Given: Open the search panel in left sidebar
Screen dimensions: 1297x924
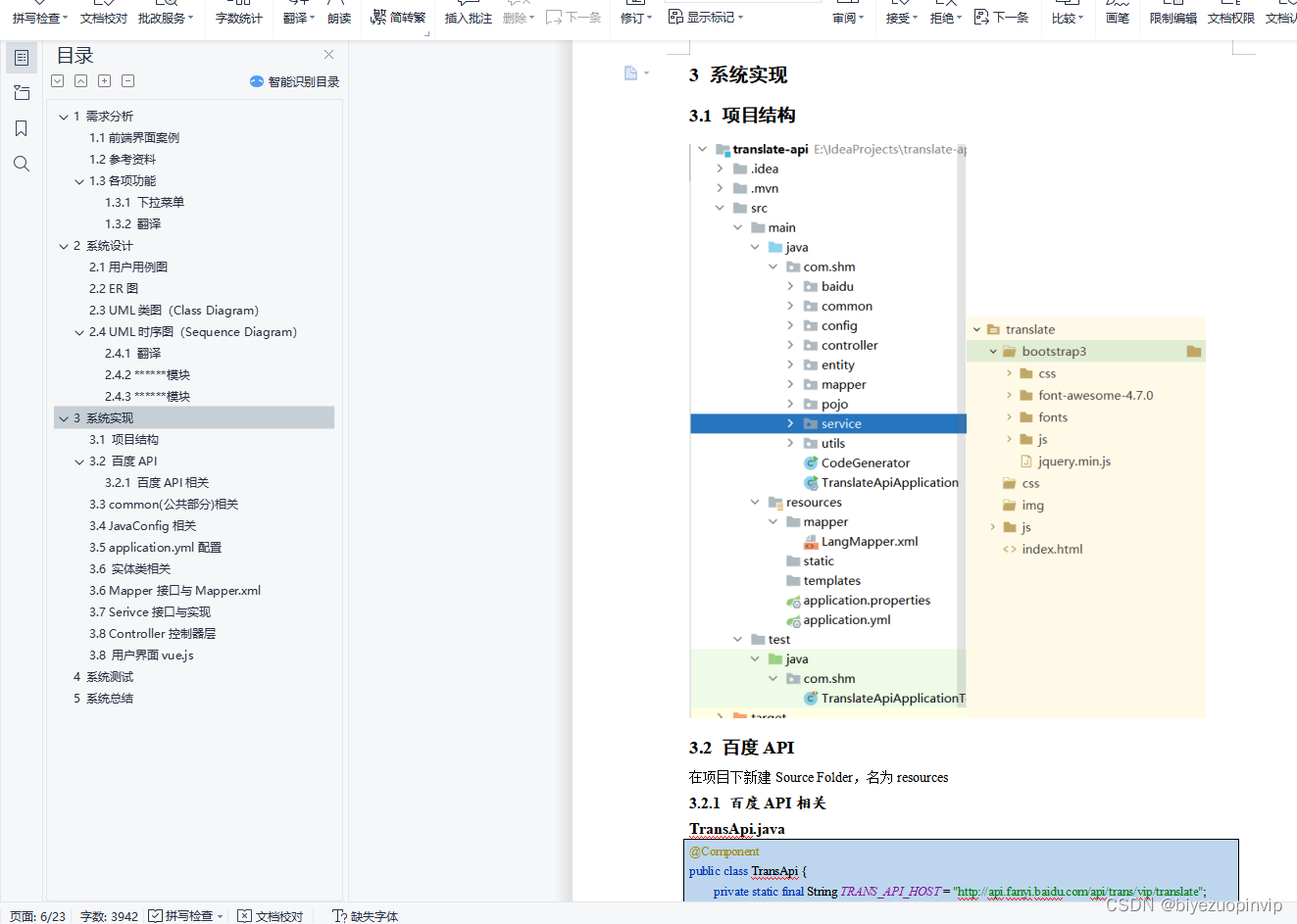Looking at the screenshot, I should click(22, 163).
